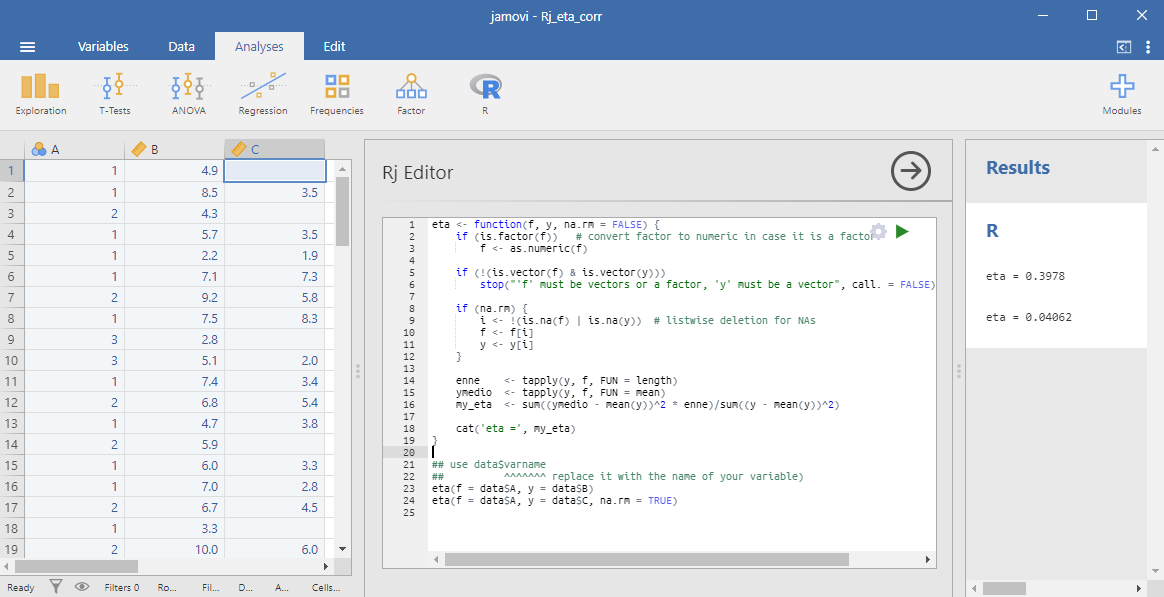Screen dimensions: 1164x597
Task: Open the R editor menu
Action: [x=485, y=94]
